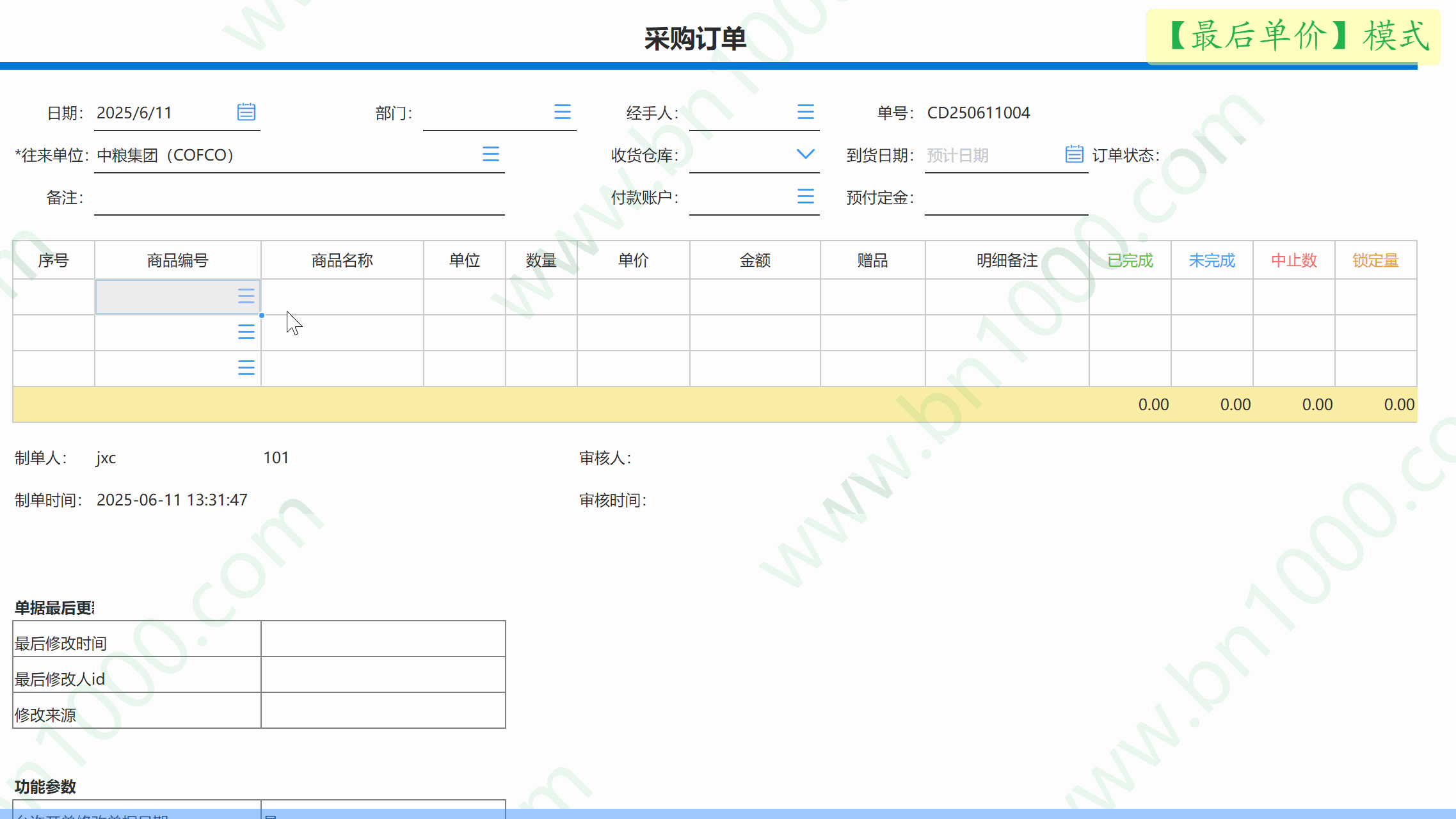This screenshot has height=819, width=1456.
Task: Open the 经手人 selection list icon
Action: click(805, 112)
